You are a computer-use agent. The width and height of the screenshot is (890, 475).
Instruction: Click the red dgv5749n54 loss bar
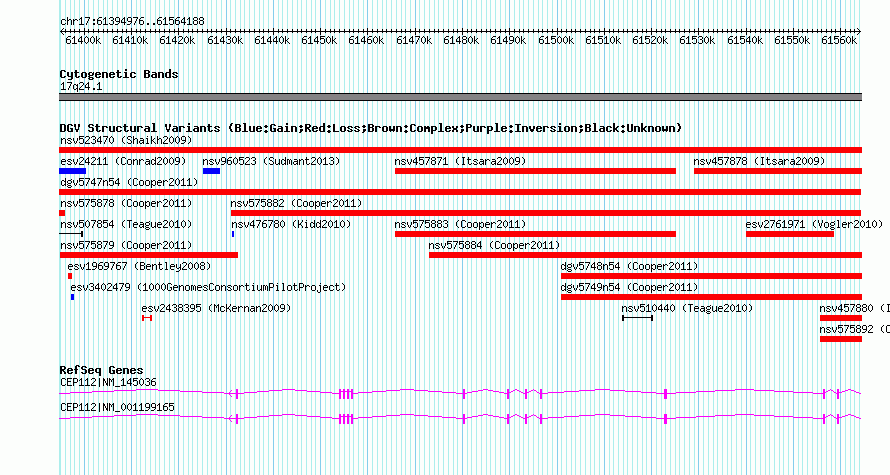coord(711,297)
